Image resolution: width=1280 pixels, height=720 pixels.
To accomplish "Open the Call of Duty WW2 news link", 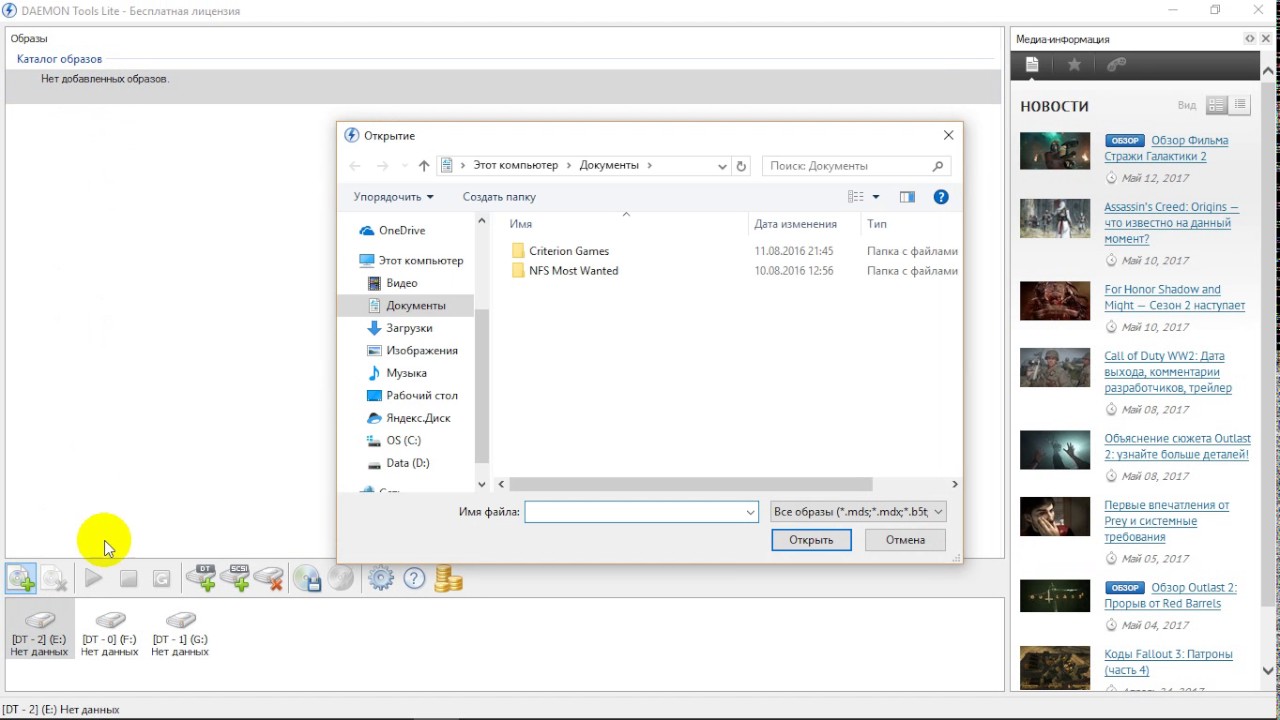I will point(1168,372).
